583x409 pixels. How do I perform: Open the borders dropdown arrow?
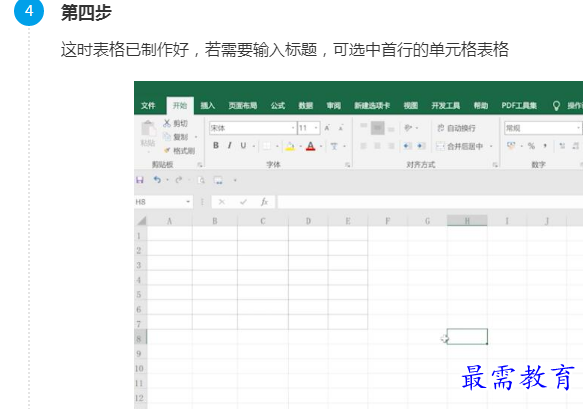click(277, 146)
